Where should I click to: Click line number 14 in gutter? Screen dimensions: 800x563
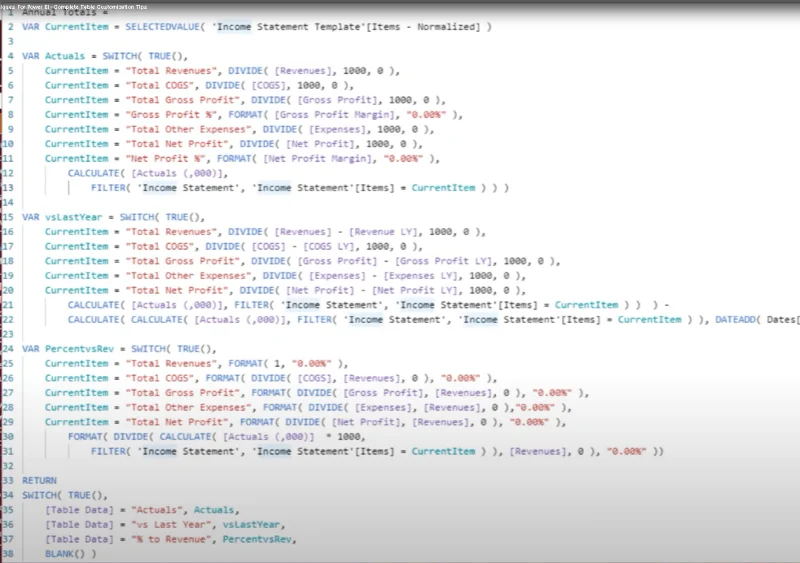click(x=8, y=202)
